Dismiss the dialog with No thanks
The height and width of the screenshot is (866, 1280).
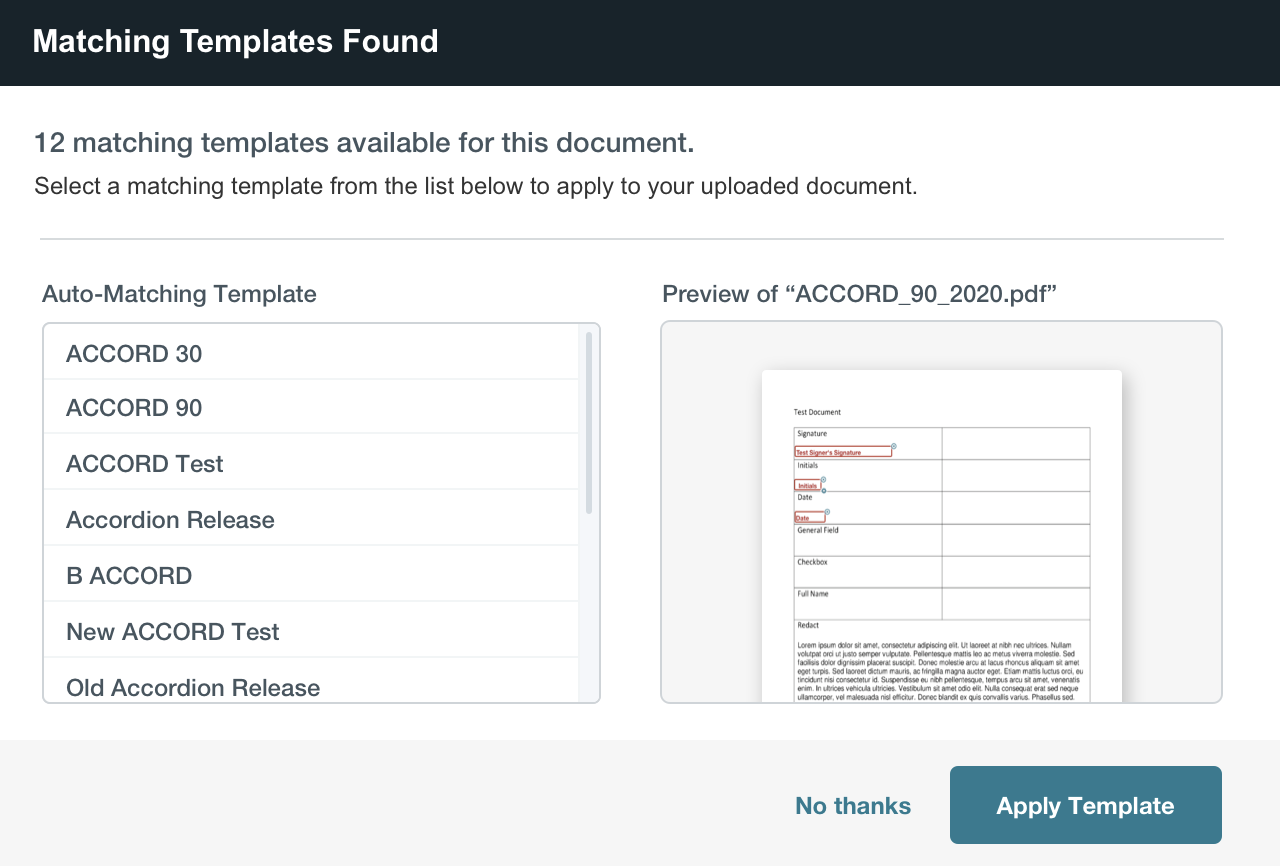coord(852,806)
